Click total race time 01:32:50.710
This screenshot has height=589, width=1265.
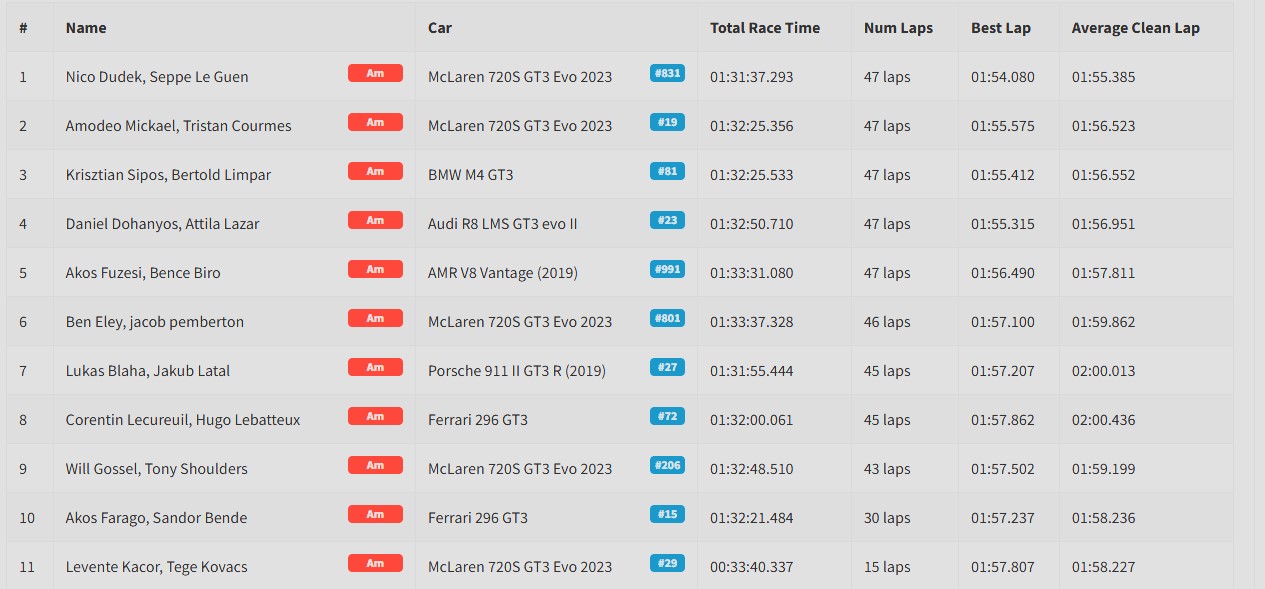coord(752,224)
